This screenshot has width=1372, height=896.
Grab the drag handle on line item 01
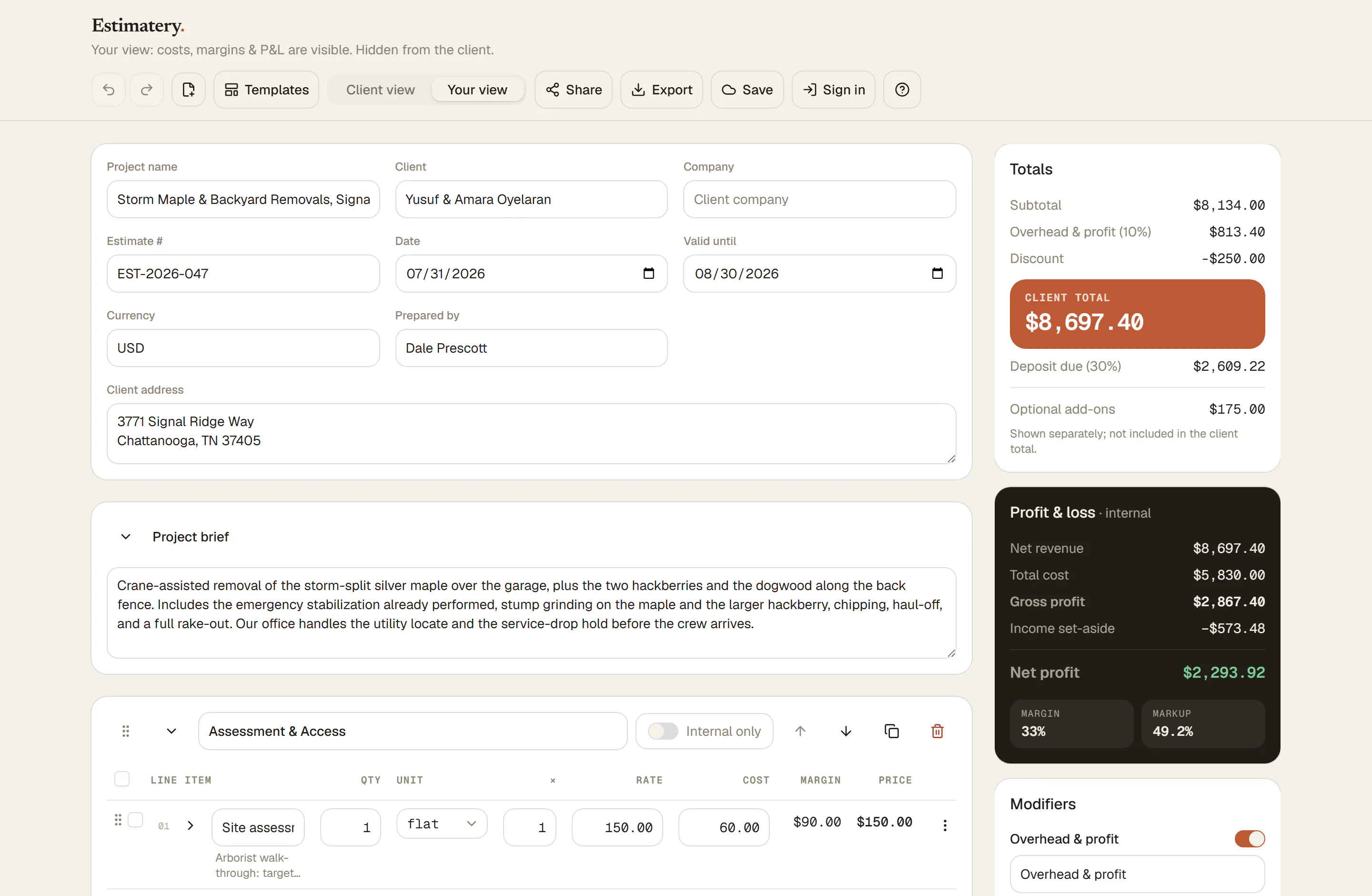coord(118,820)
